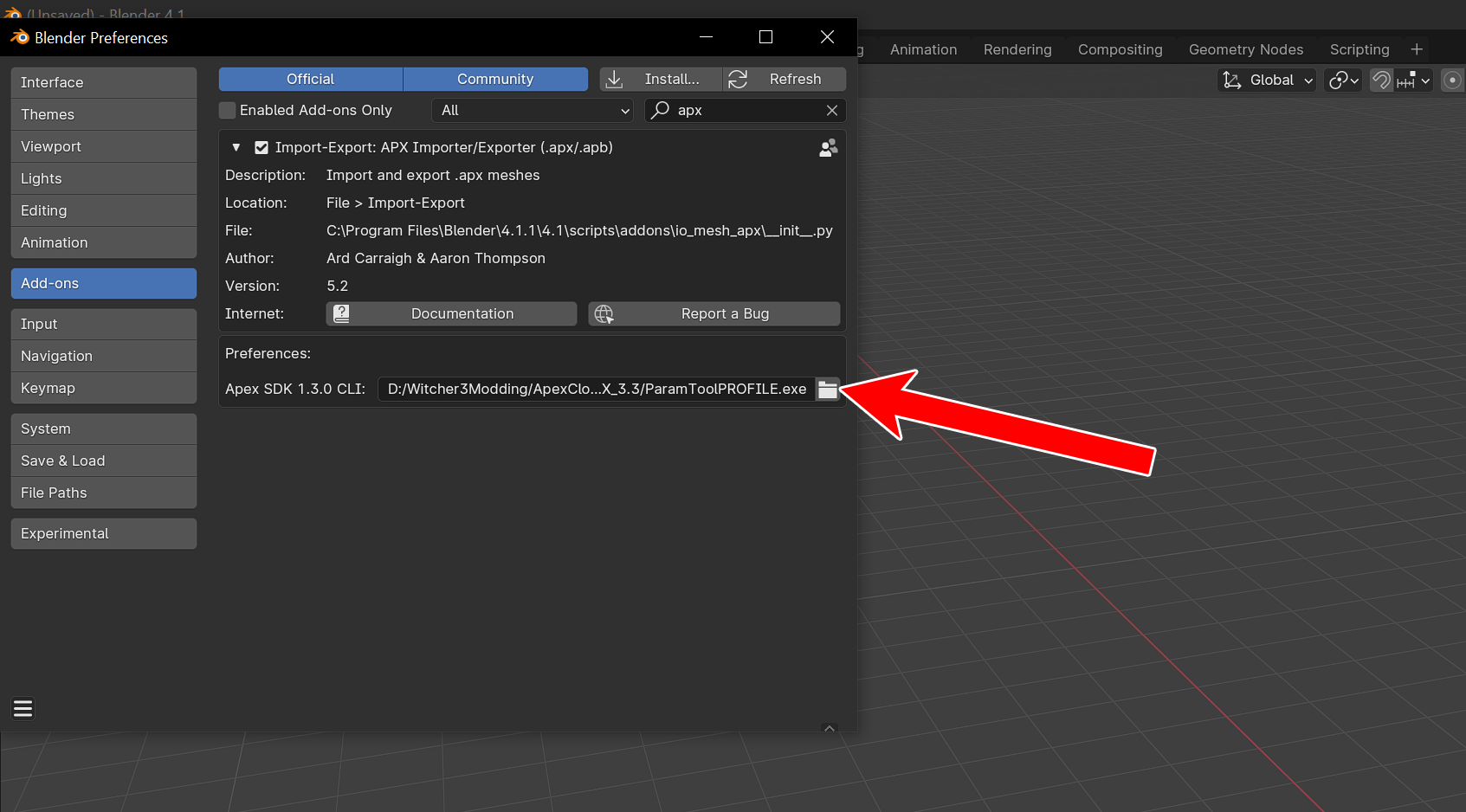Open the Compositing workspace tab
Image resolution: width=1466 pixels, height=812 pixels.
click(x=1120, y=49)
